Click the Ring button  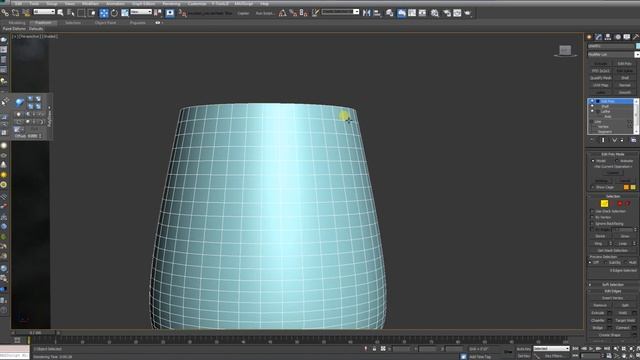(598, 243)
